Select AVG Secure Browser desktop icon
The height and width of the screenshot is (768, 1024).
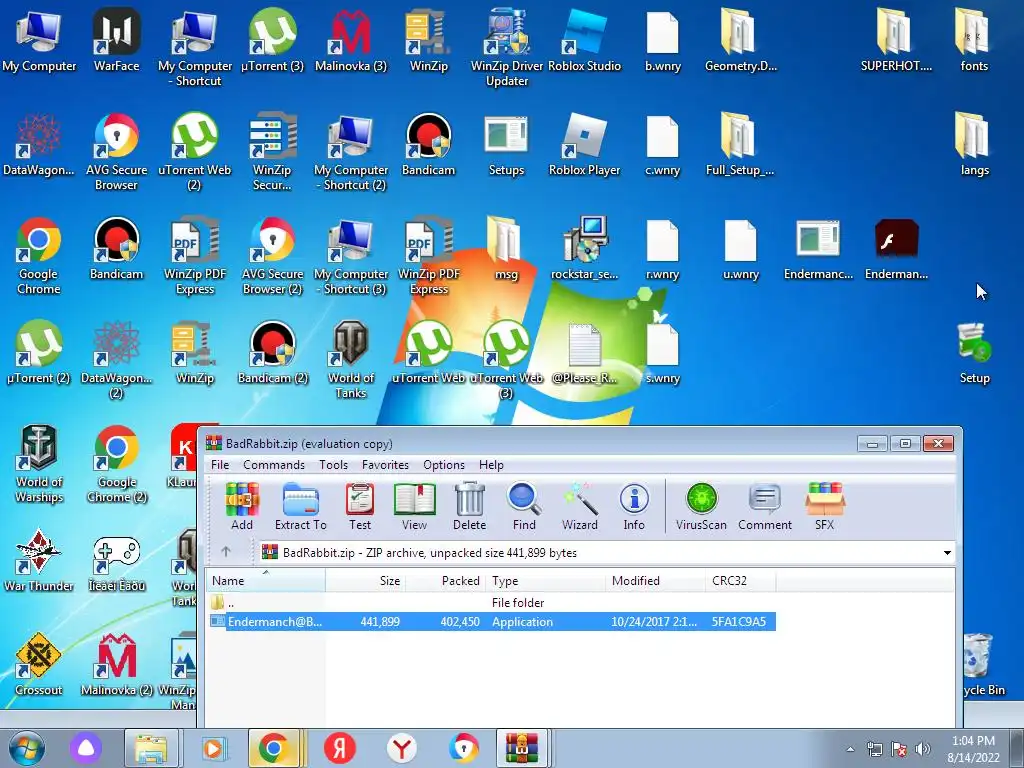(x=116, y=152)
